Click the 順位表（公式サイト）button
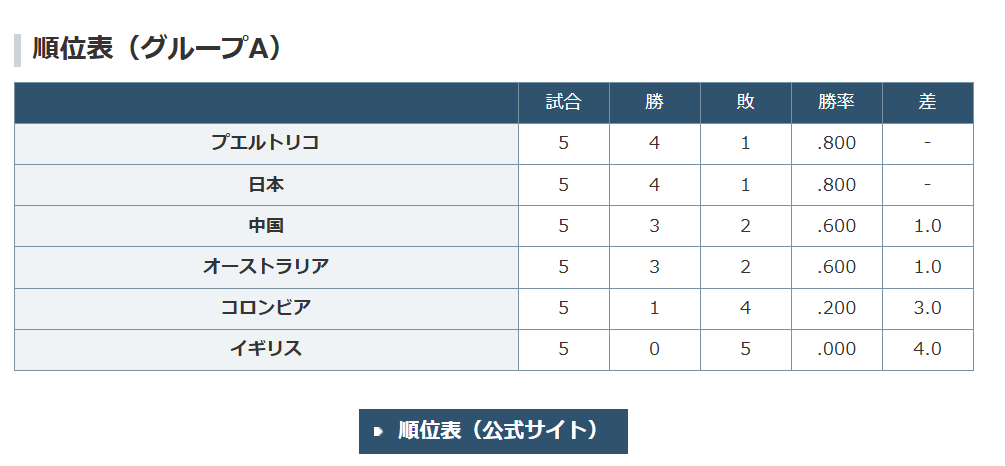The height and width of the screenshot is (466, 1005). 493,431
